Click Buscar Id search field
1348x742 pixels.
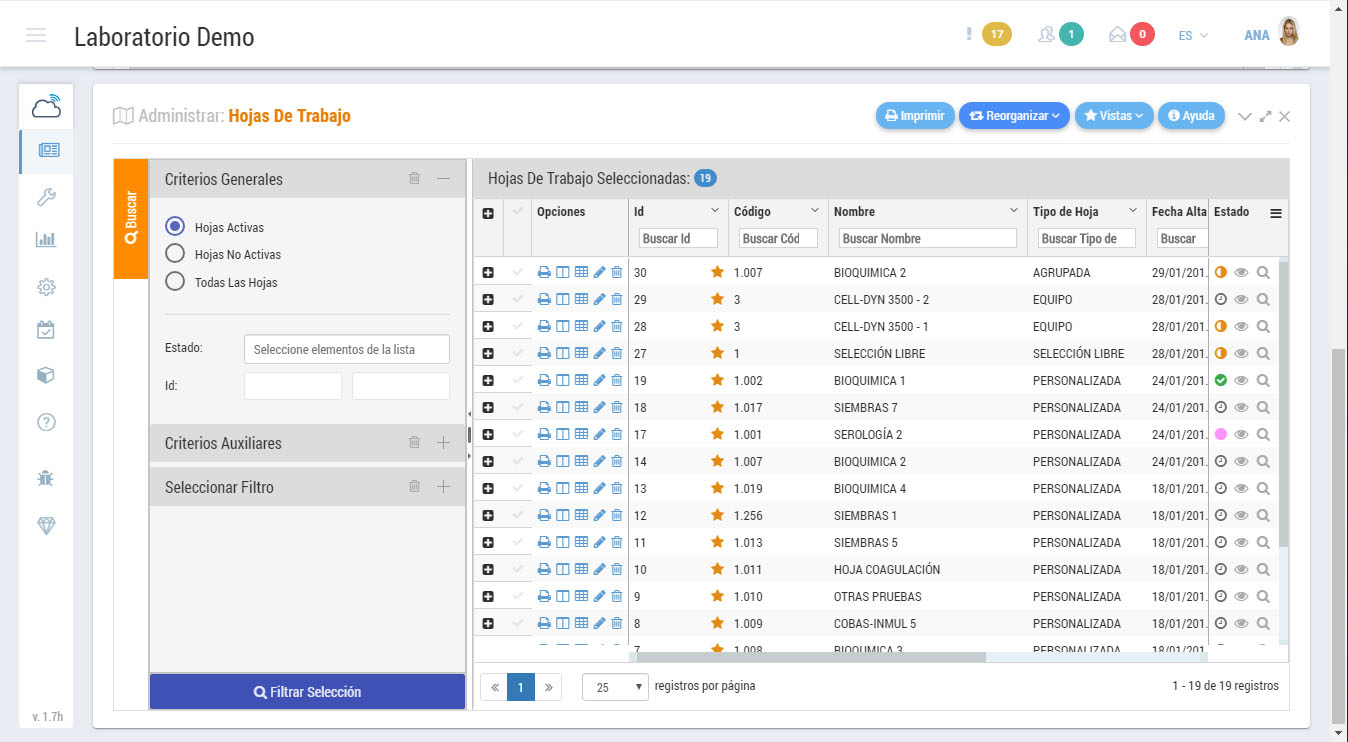click(678, 238)
